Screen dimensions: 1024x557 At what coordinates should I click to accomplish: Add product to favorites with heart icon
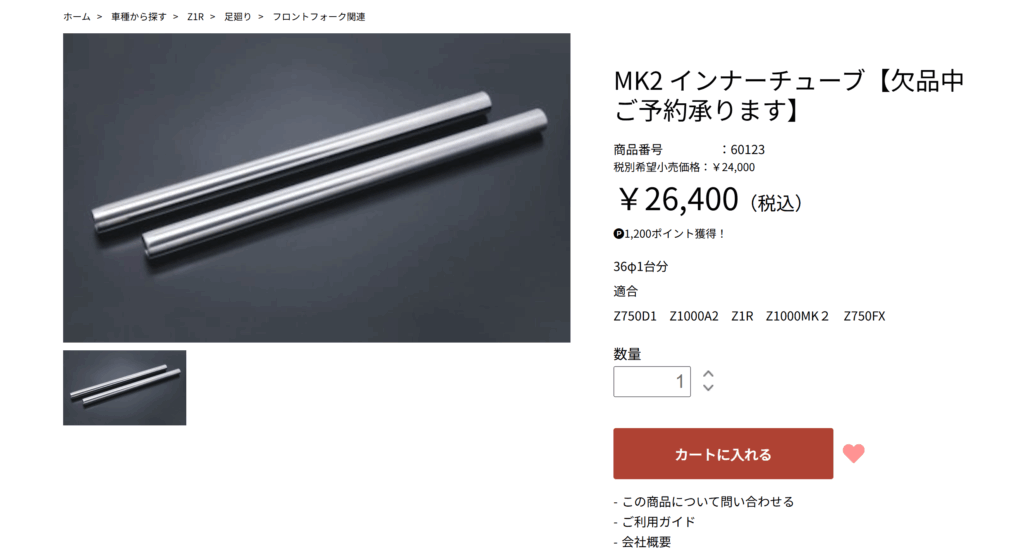853,453
